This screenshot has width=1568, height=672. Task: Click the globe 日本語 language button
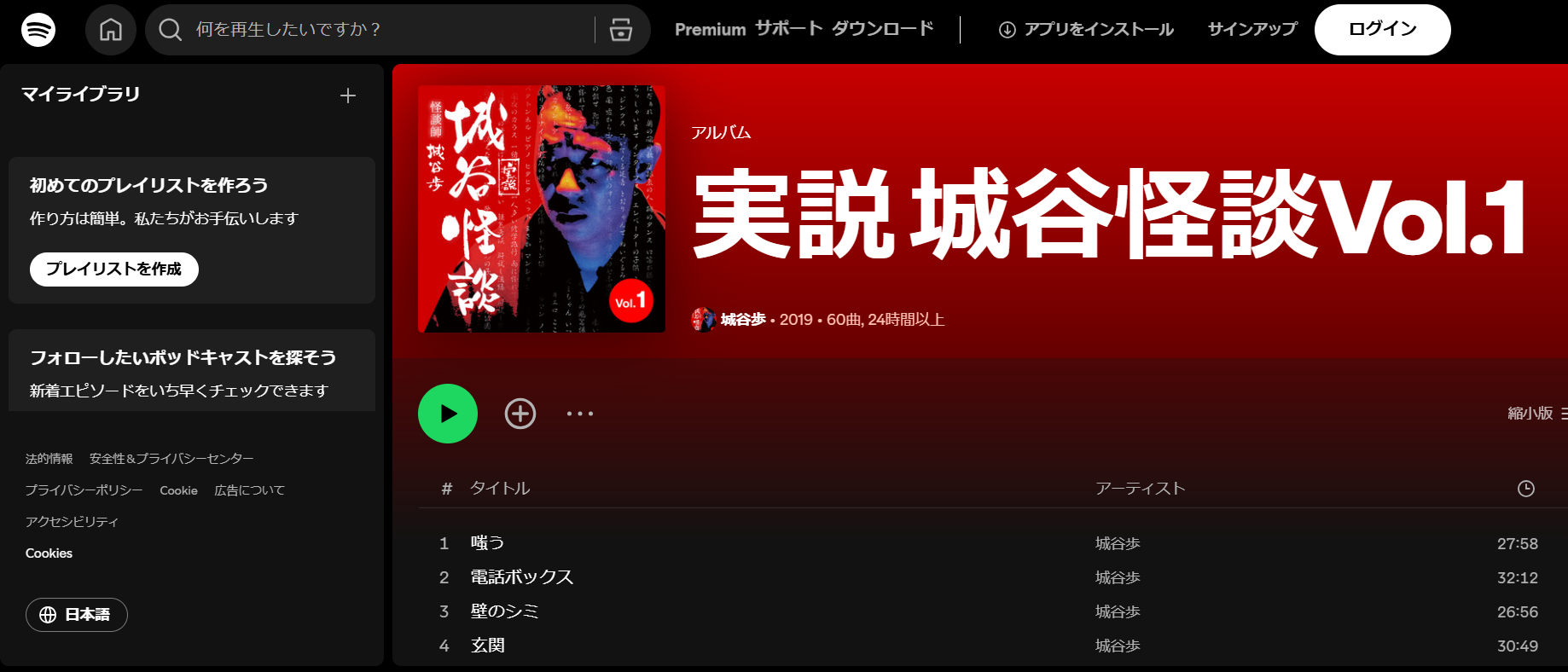[x=77, y=615]
